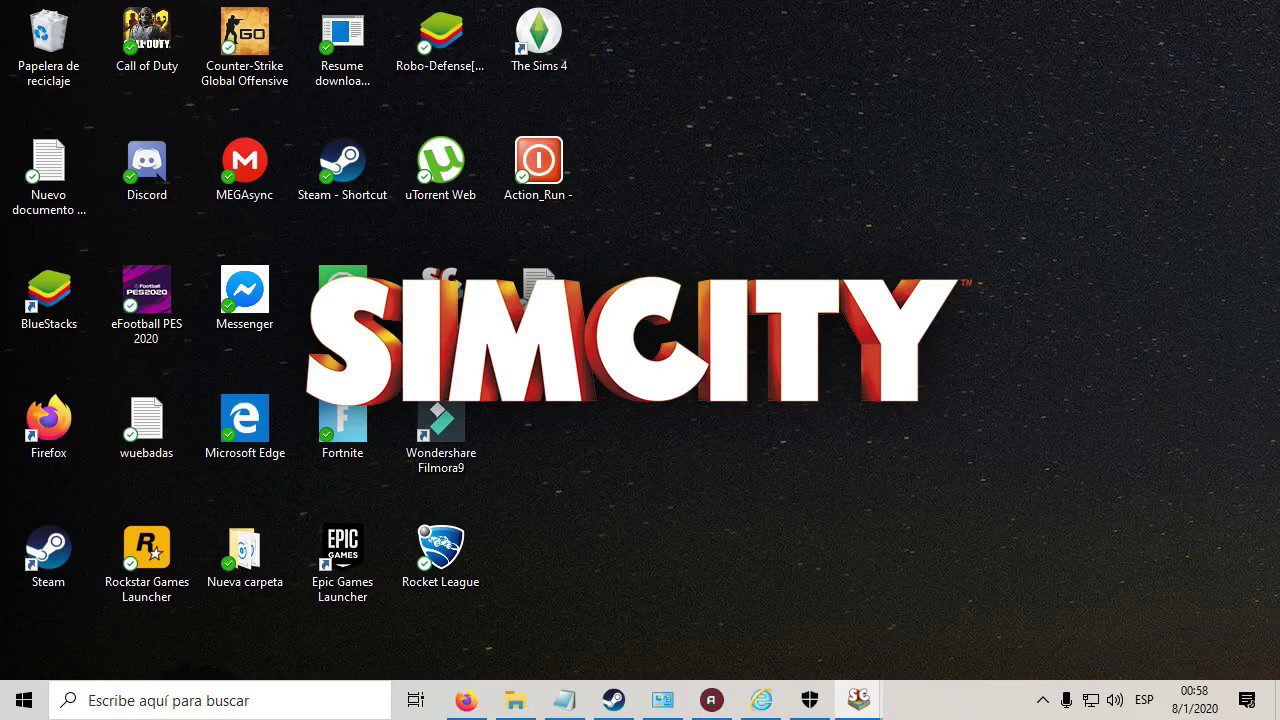Open File Explorer from the taskbar
Viewport: 1280px width, 720px height.
[x=515, y=700]
